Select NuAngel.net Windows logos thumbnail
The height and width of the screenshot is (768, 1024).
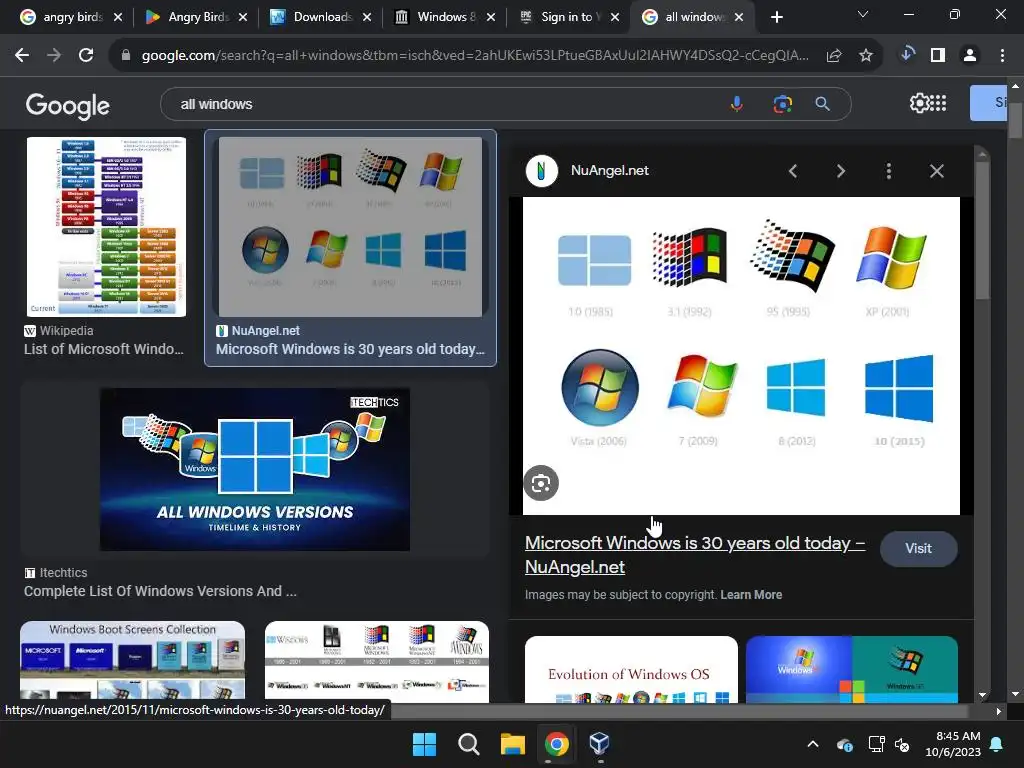pos(350,227)
